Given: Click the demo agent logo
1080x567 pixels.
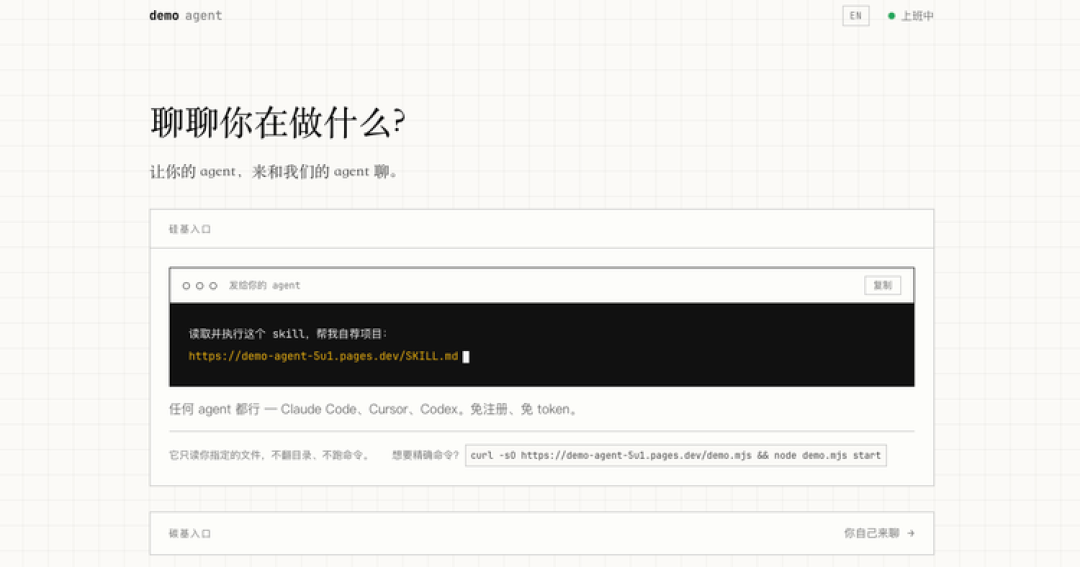Looking at the screenshot, I should (185, 16).
